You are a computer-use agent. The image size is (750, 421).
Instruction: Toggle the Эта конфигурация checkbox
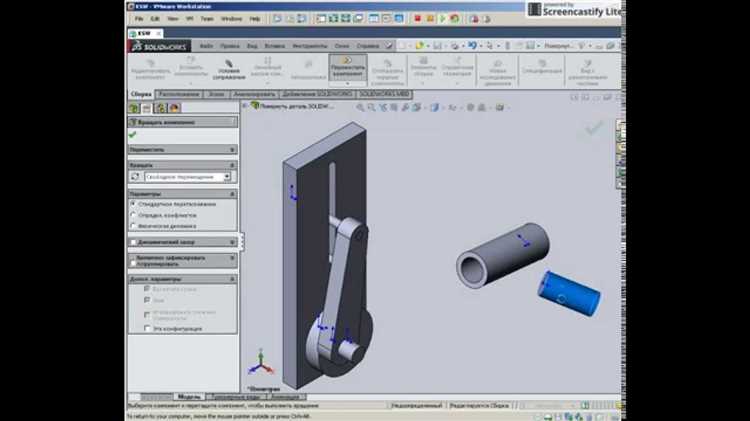[147, 329]
